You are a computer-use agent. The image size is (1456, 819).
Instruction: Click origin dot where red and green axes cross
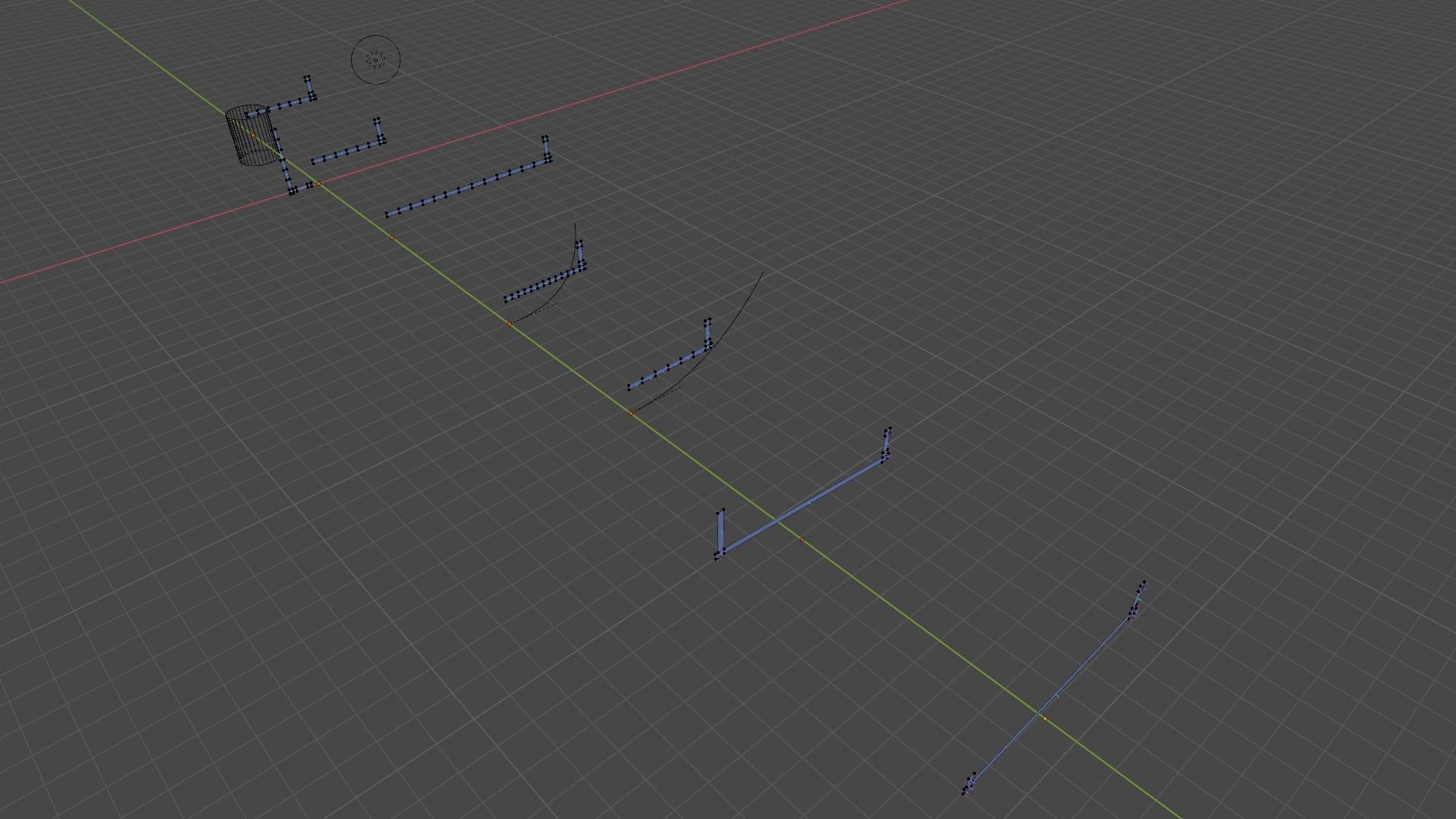click(x=318, y=184)
